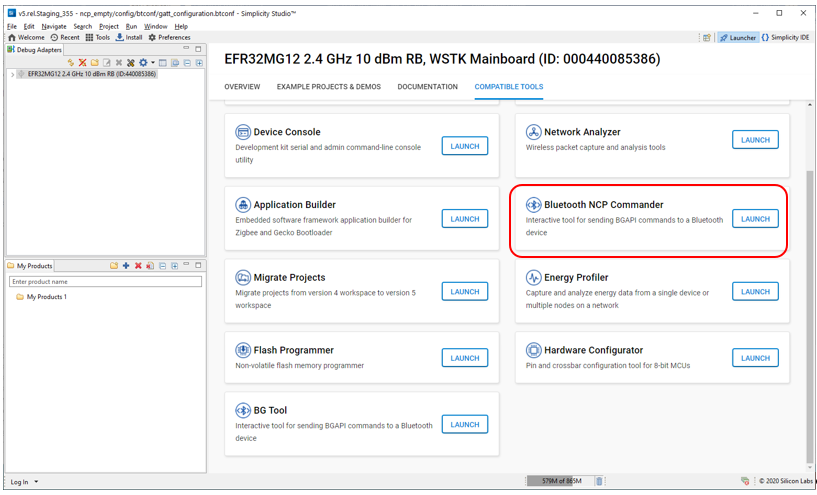Image resolution: width=817 pixels, height=495 pixels.
Task: Select EFR32MG12 2.4 GHz 10 dBm RB device
Action: click(x=92, y=74)
